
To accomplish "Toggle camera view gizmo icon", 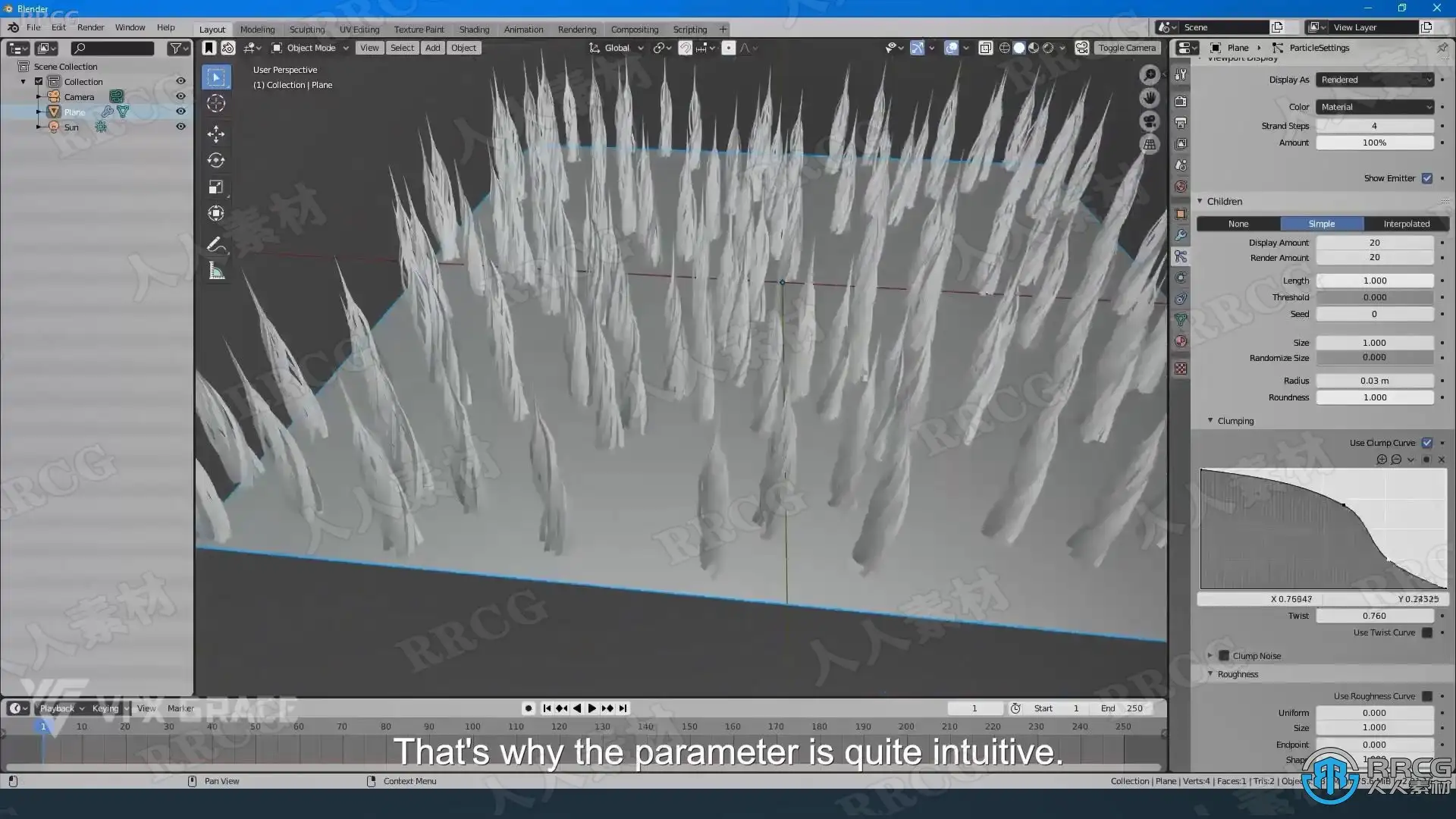I will [1150, 121].
